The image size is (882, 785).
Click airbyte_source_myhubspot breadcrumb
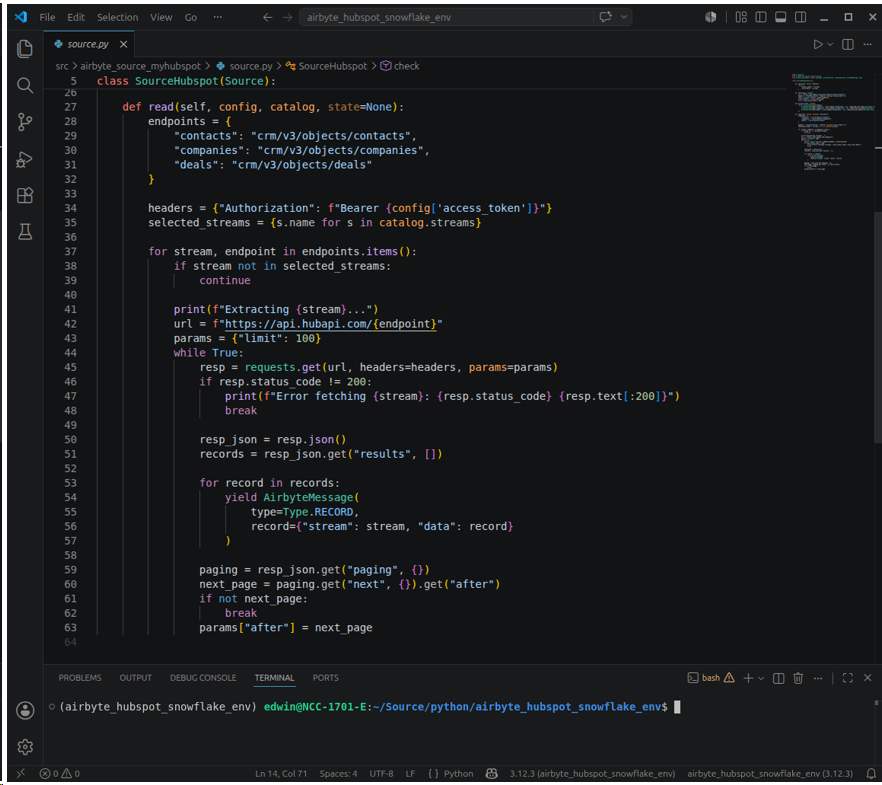(140, 66)
